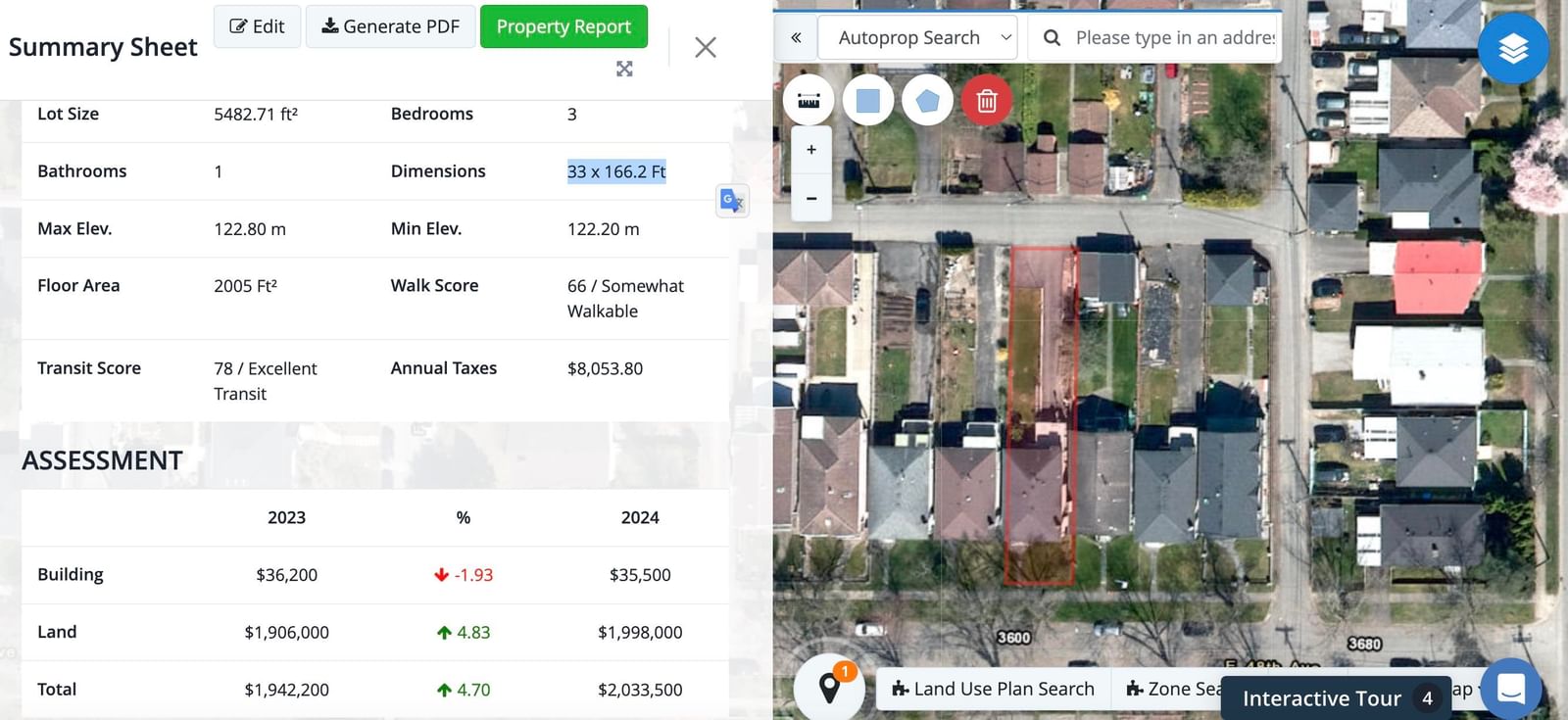Zoom in on the map
Viewport: 1568px width, 720px height.
pyautogui.click(x=811, y=150)
